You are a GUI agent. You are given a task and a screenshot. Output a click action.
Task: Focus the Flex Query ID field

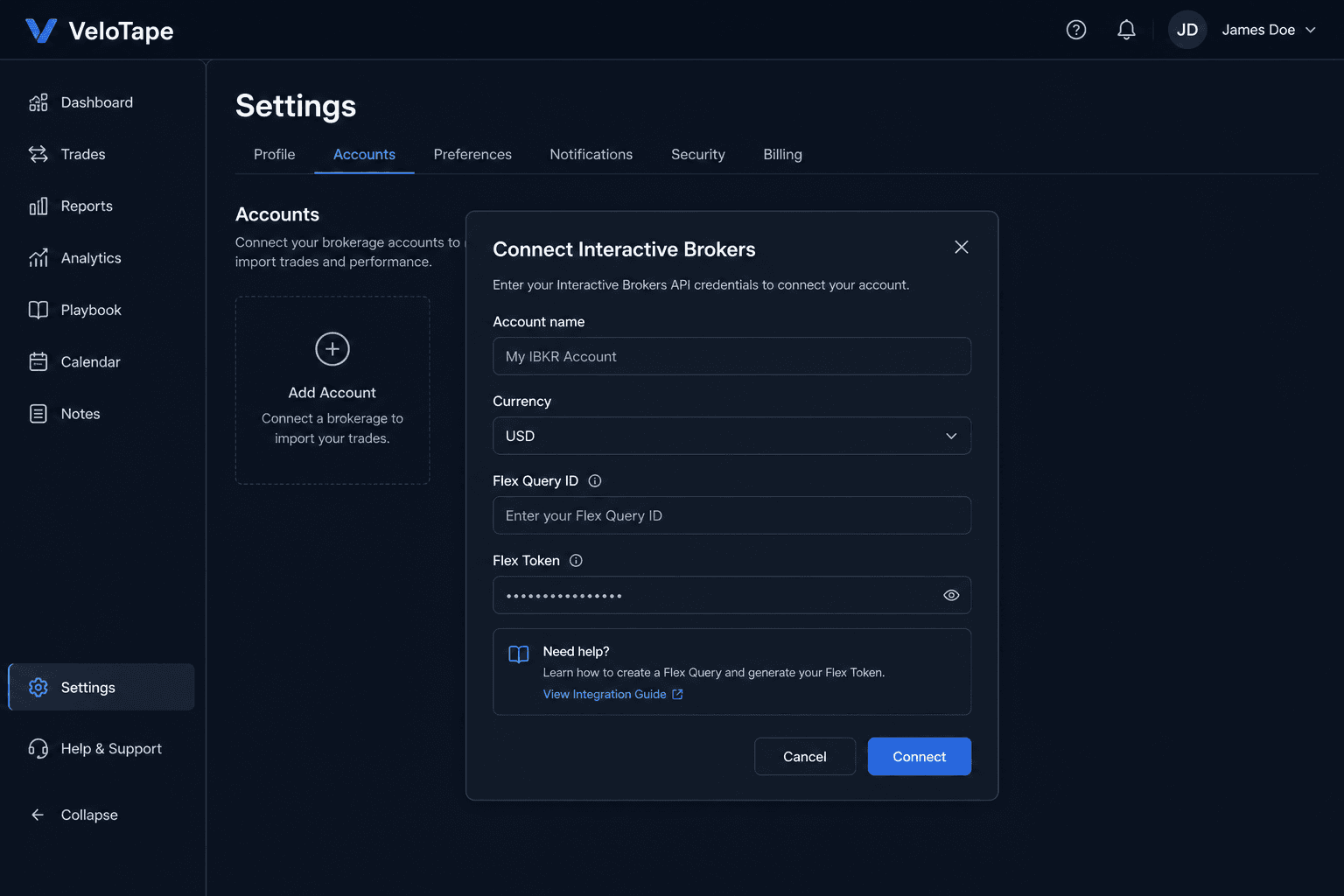point(731,515)
